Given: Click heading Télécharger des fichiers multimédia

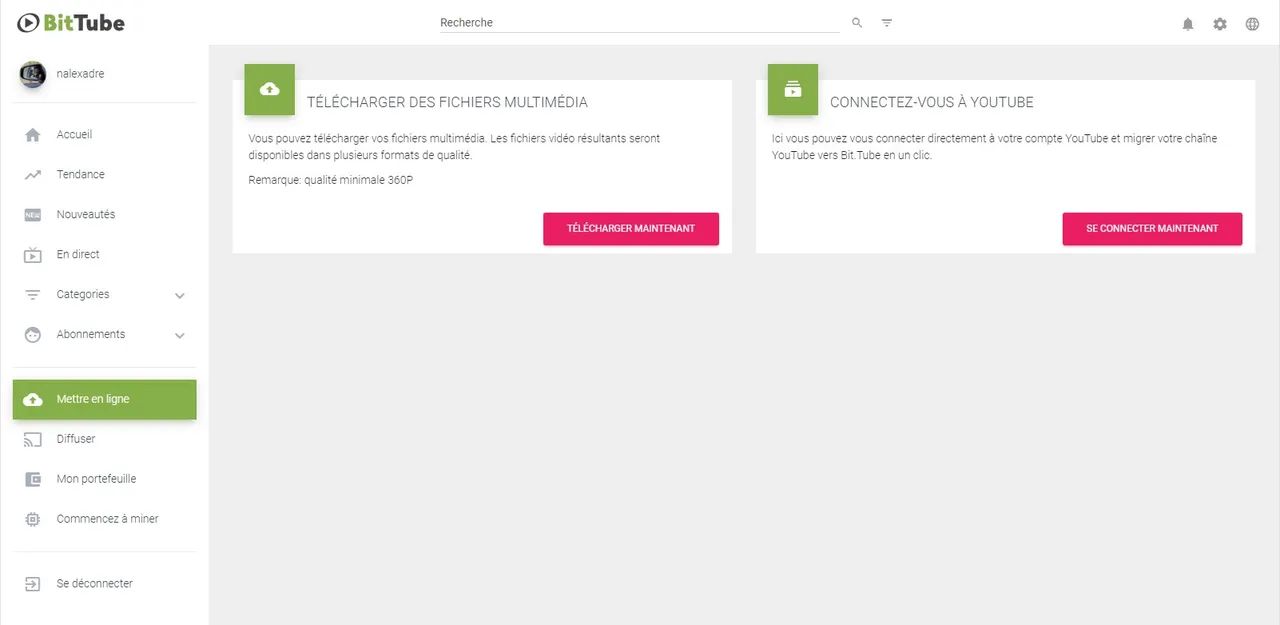Looking at the screenshot, I should (447, 102).
